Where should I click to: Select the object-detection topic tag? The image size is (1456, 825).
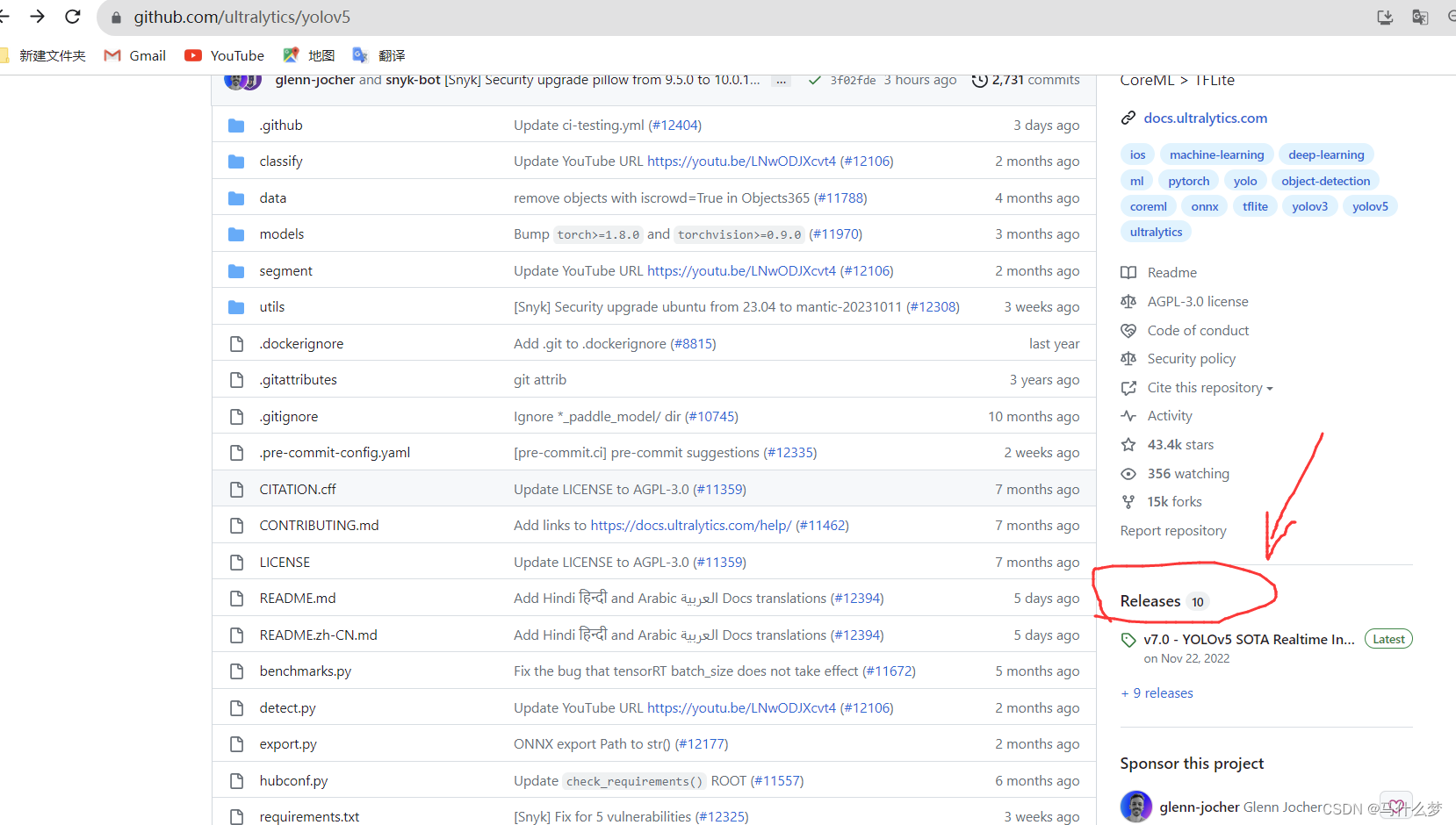tap(1325, 181)
